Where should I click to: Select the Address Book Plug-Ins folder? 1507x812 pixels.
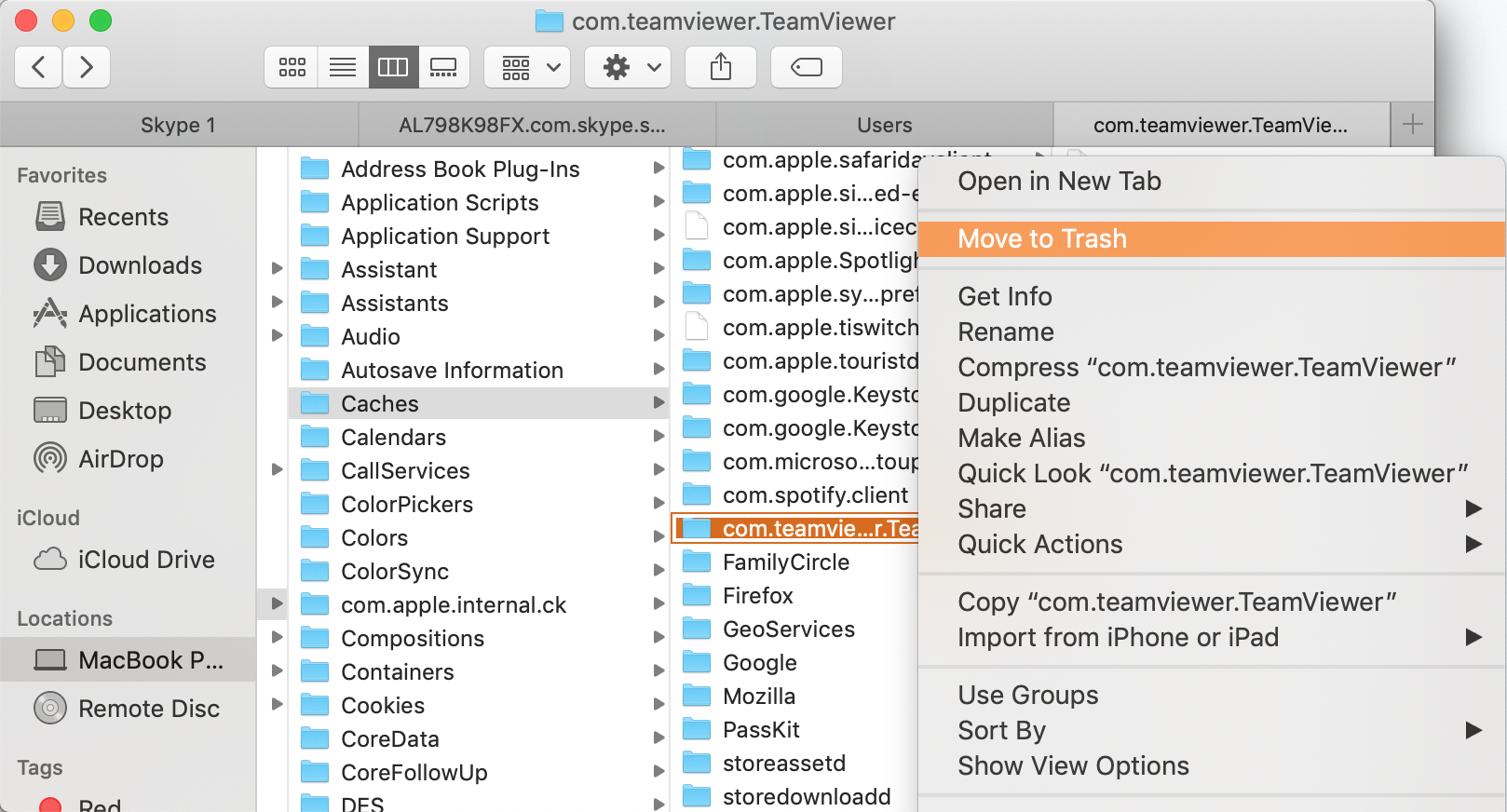click(479, 169)
